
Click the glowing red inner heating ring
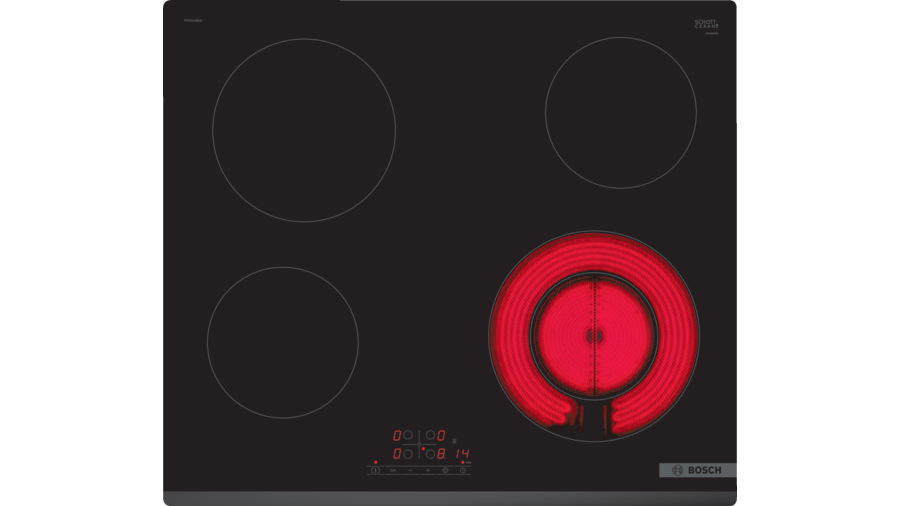(x=594, y=337)
